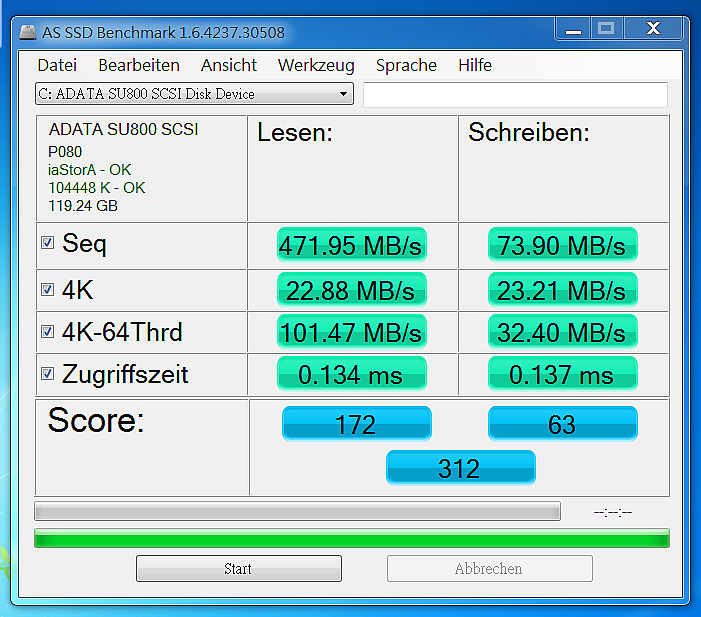Click the ADATA SU800 SCSI device name
This screenshot has height=617, width=701.
click(123, 129)
